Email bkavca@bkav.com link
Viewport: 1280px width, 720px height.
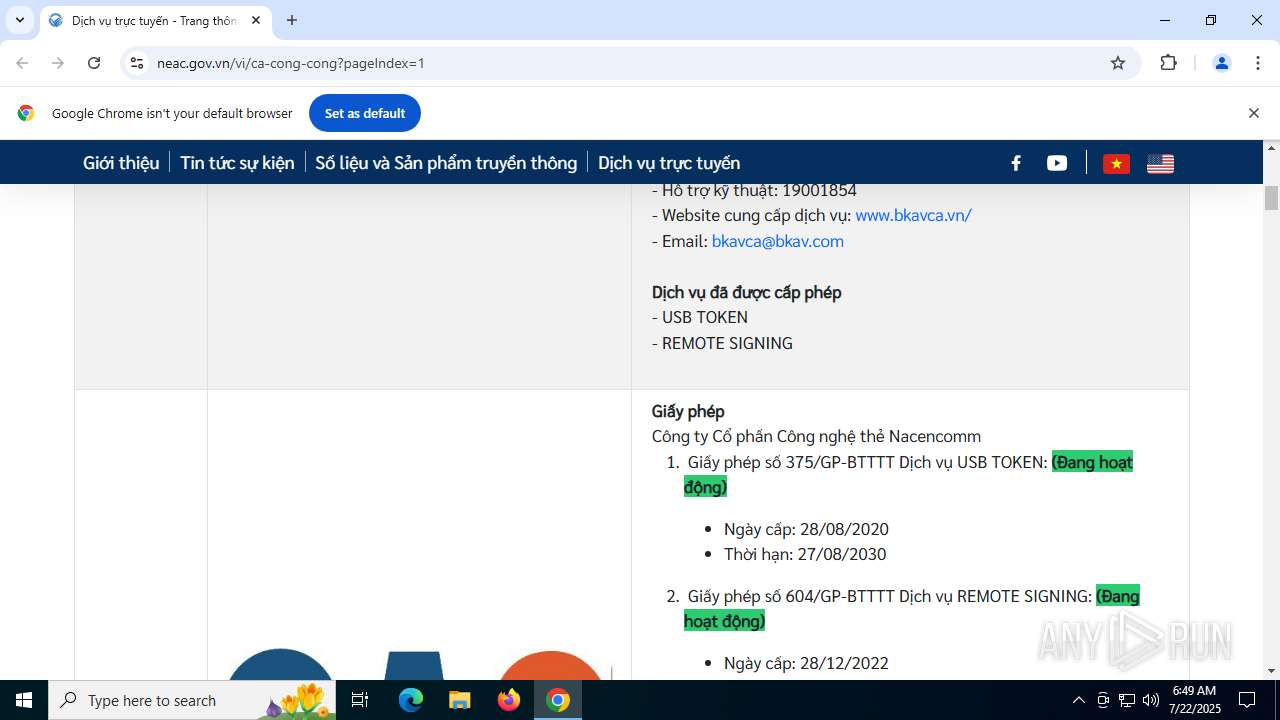tap(777, 241)
